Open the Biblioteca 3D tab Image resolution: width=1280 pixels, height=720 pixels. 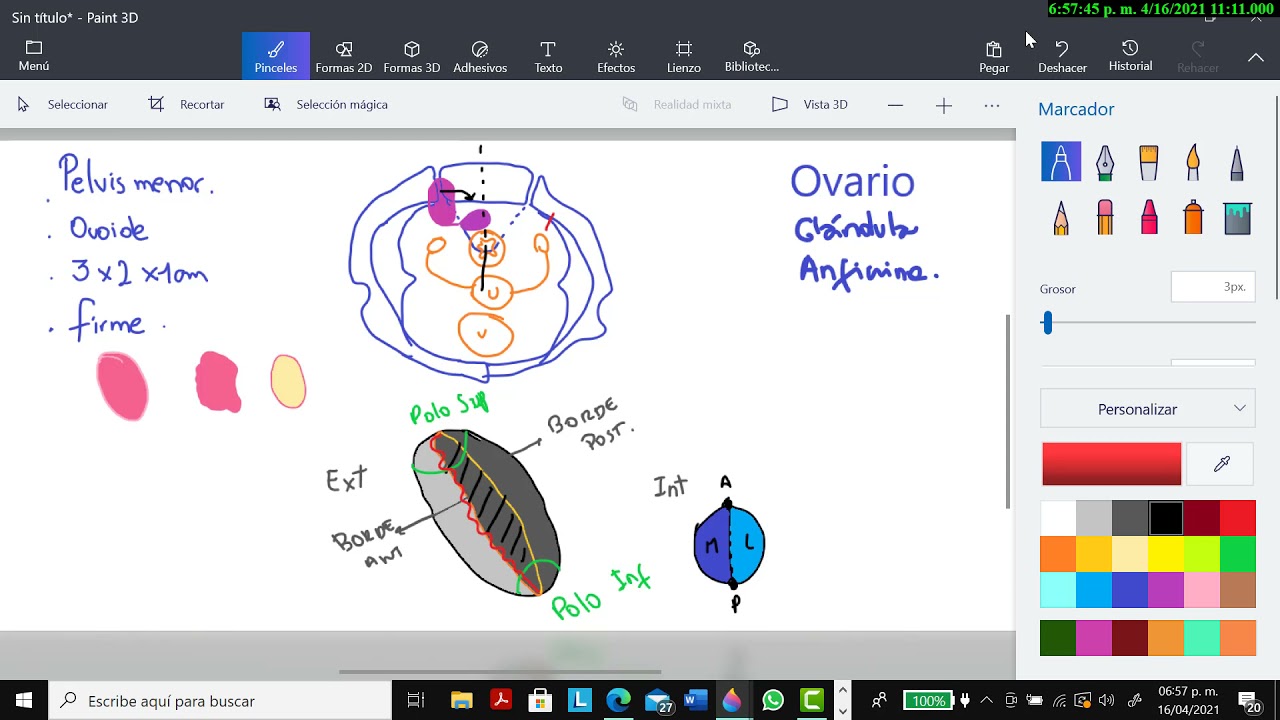pyautogui.click(x=752, y=56)
